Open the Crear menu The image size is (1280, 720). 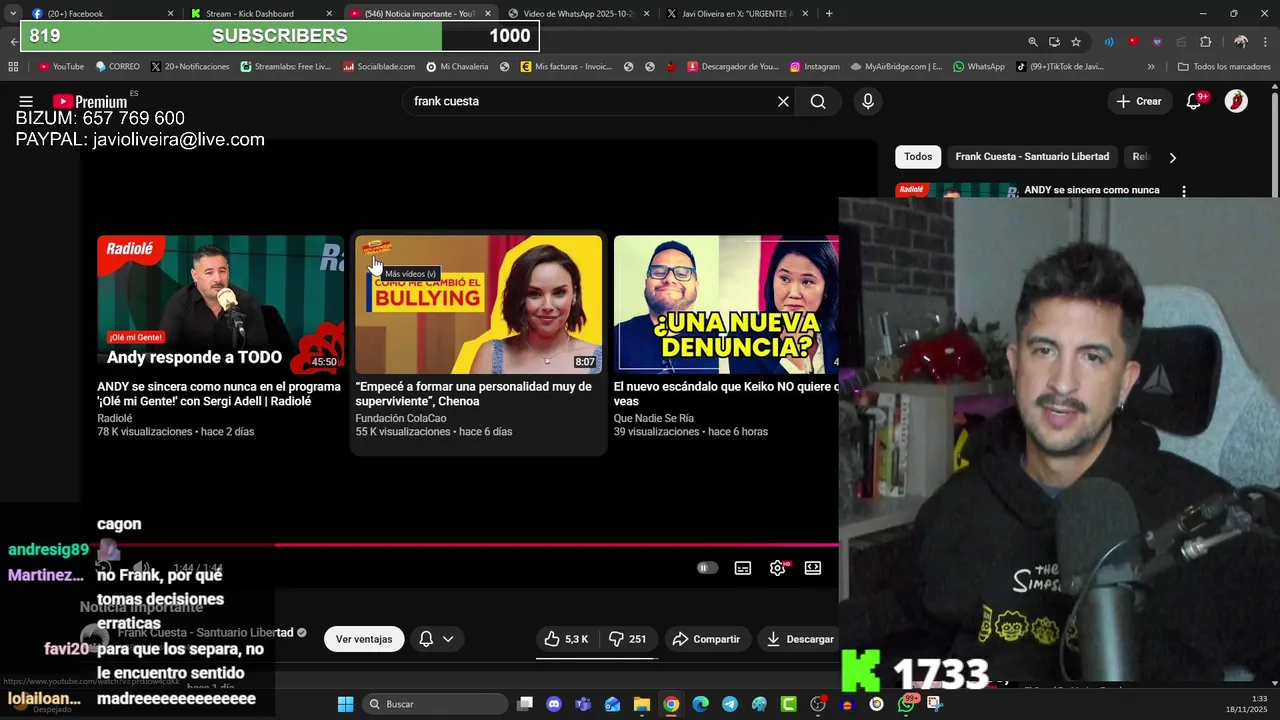(1139, 101)
